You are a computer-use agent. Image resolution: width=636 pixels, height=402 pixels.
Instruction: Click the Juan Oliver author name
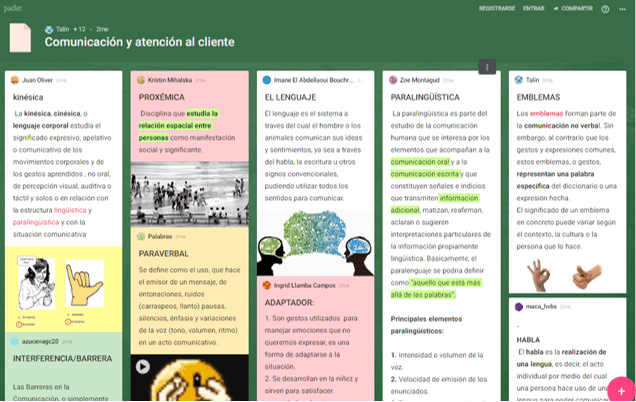tap(37, 80)
